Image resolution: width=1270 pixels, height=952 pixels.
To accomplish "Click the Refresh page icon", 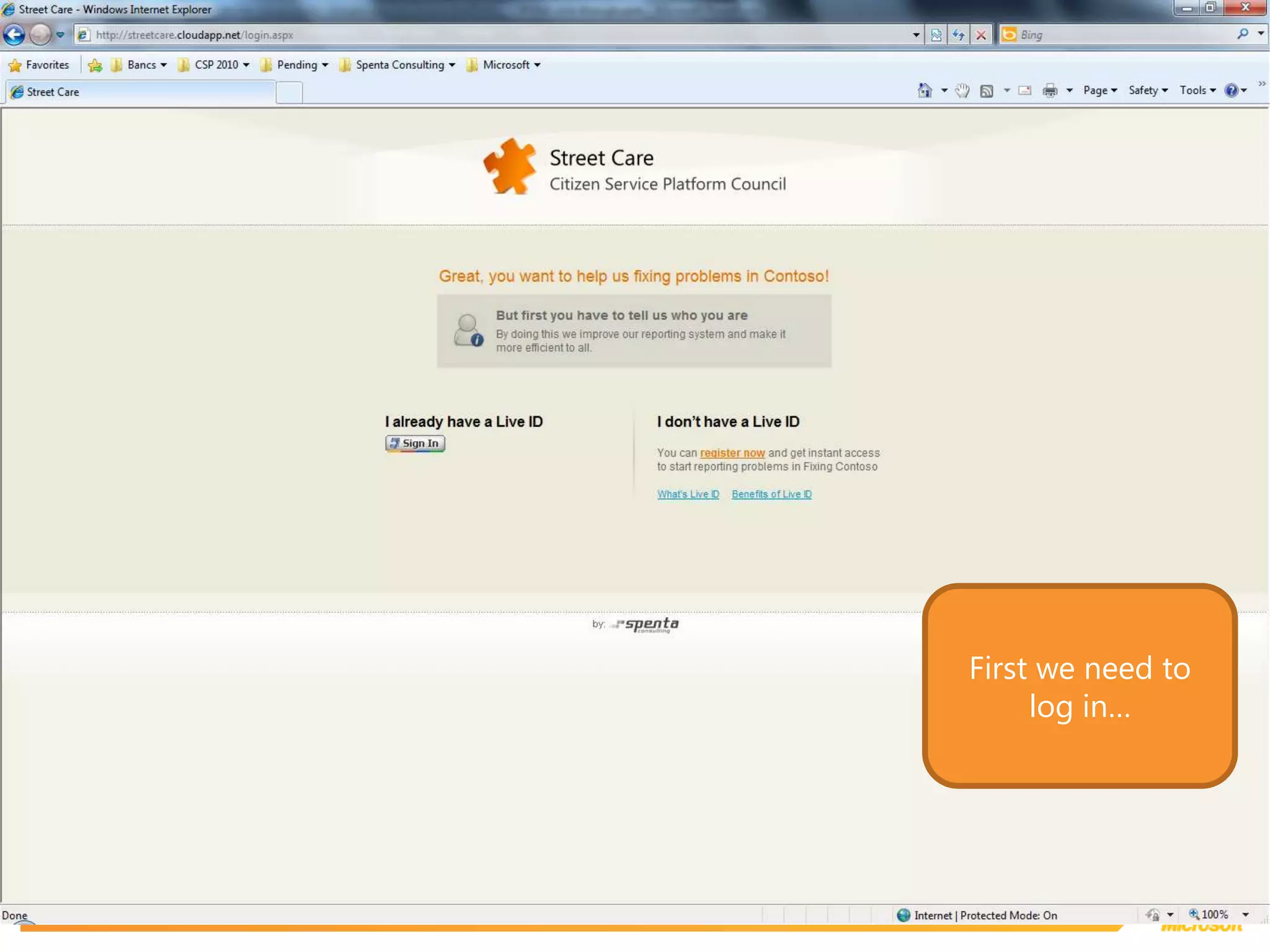I will [x=959, y=35].
